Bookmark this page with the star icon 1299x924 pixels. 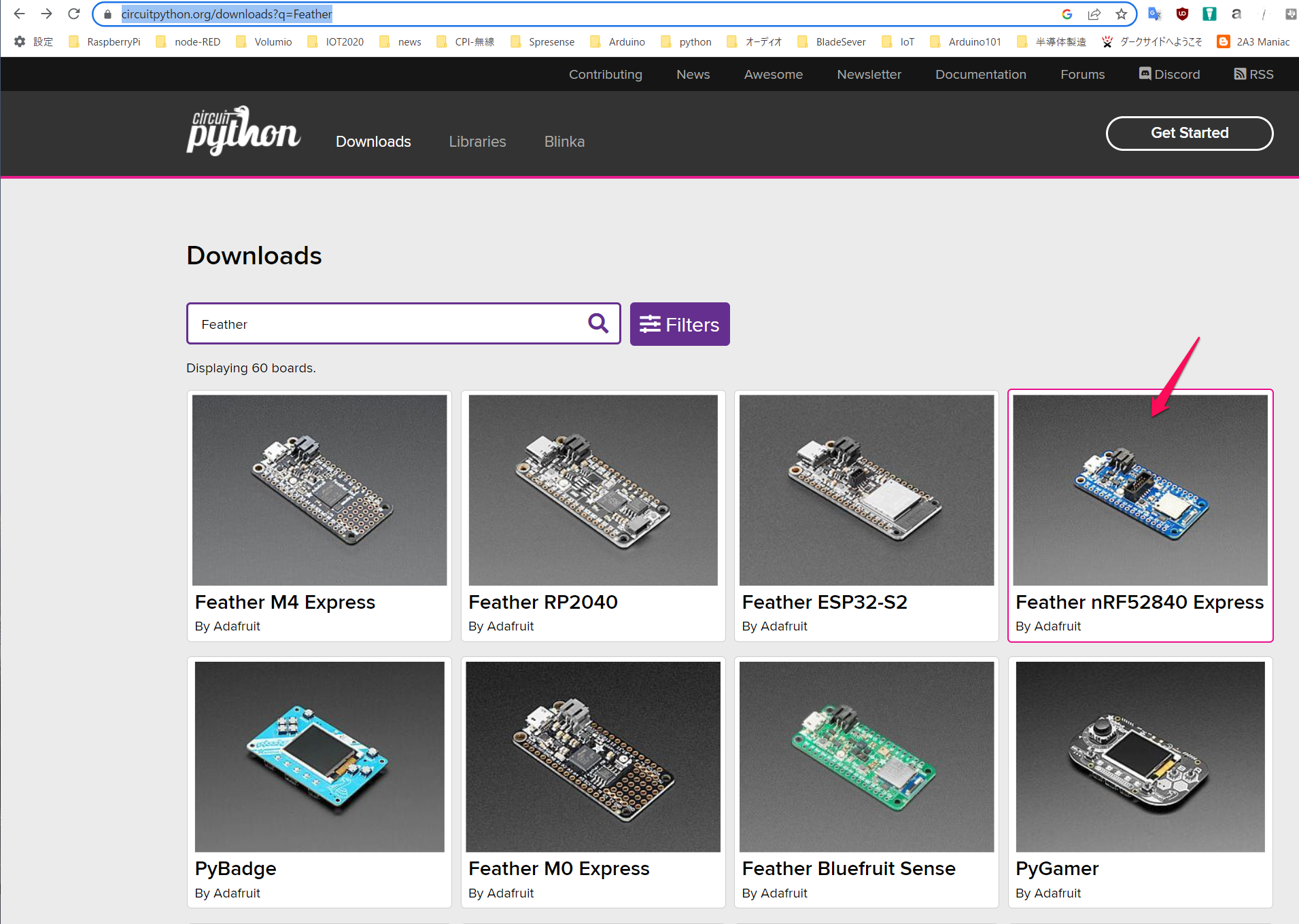(1122, 14)
